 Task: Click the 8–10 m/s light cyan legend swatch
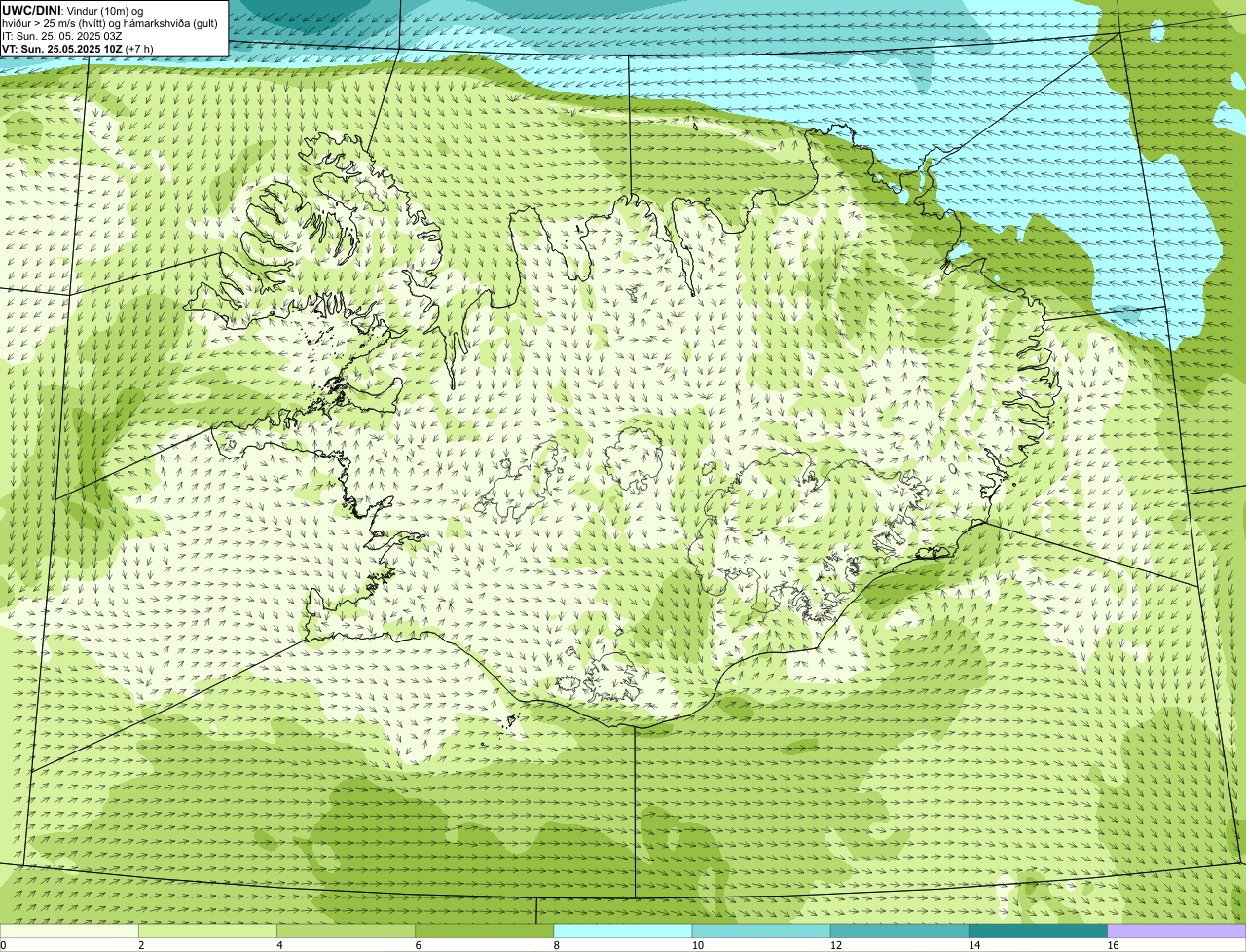click(623, 931)
